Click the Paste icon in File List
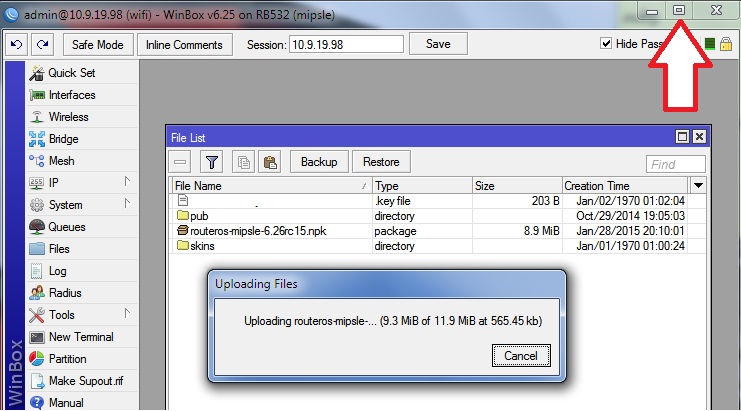This screenshot has width=741, height=411. click(270, 162)
